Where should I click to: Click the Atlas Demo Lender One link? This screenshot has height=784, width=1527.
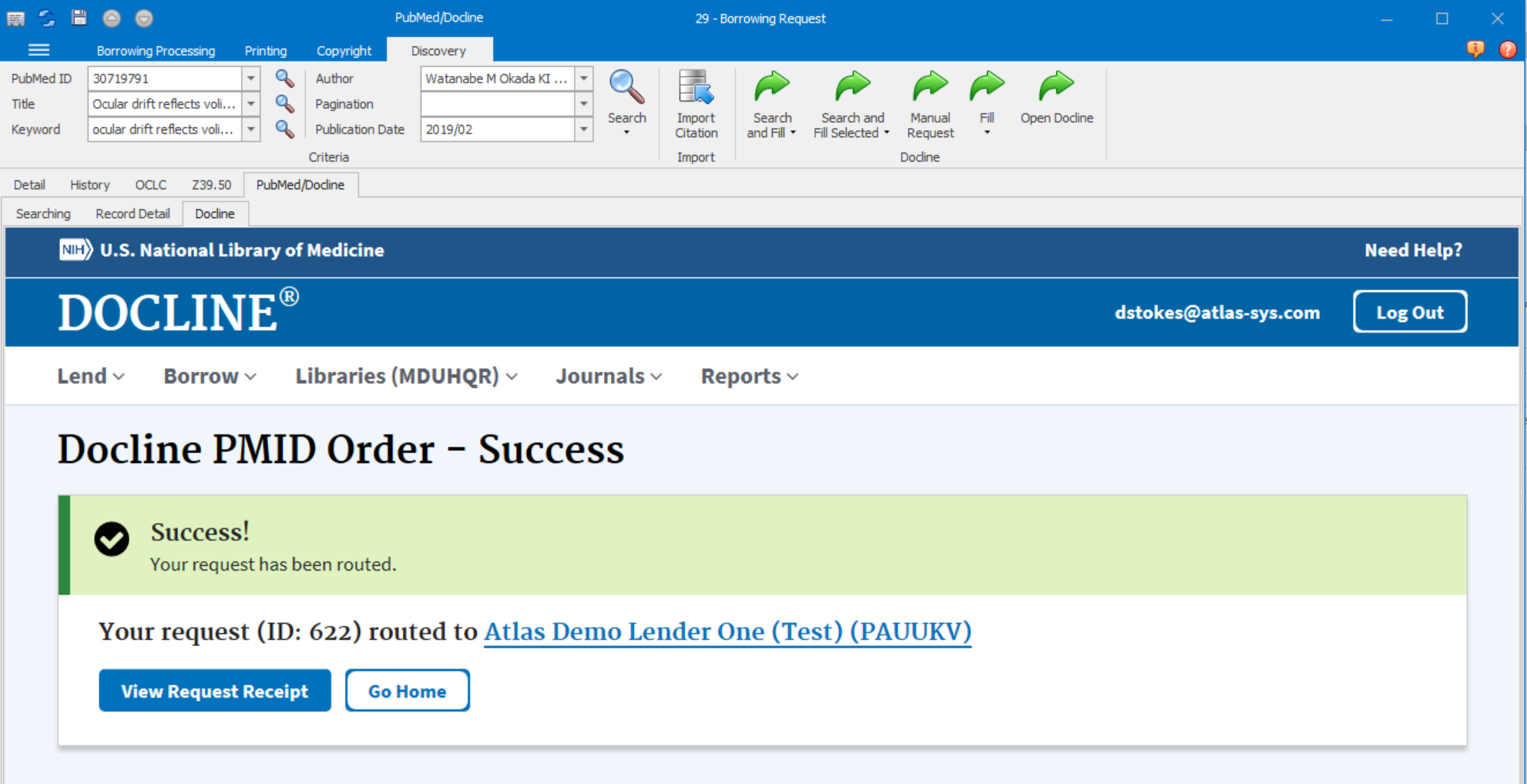click(727, 632)
